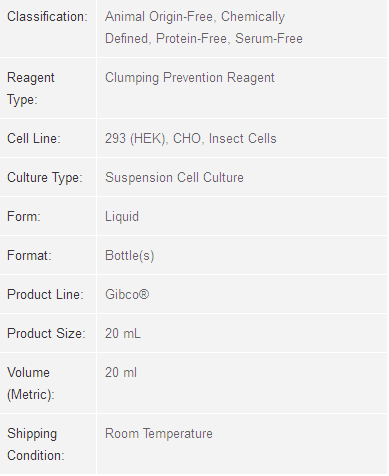Click the Classification label
Screen dimensions: 389x476
click(47, 17)
